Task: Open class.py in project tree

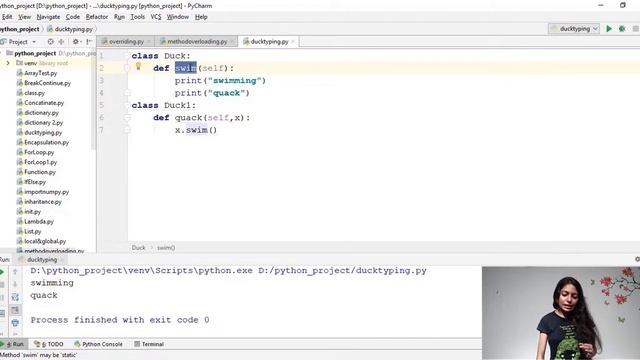Action: 31,93
